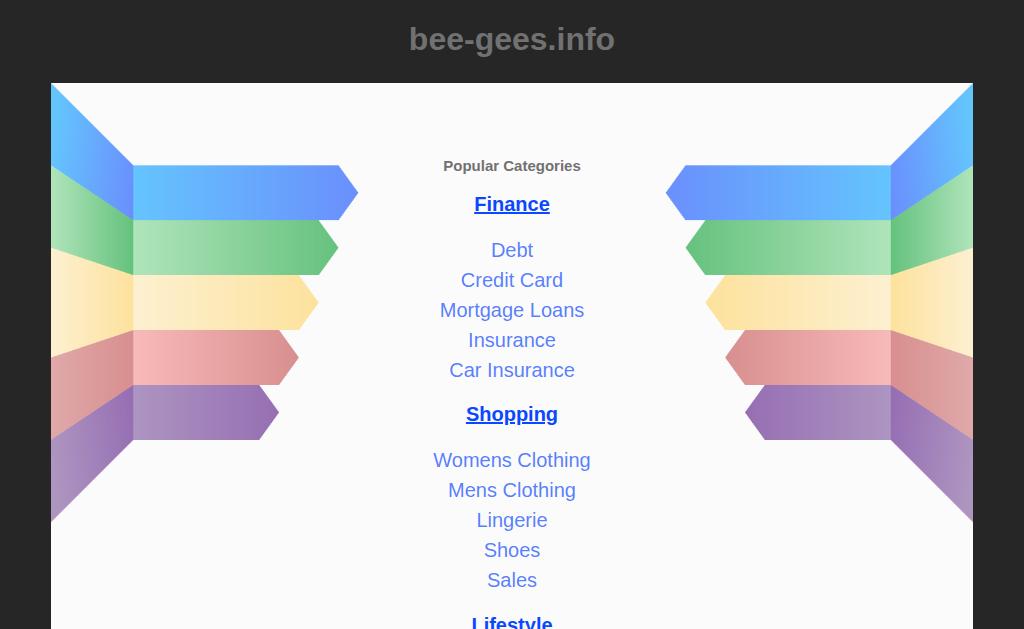Click the purple arrow banner on left

pyautogui.click(x=206, y=412)
